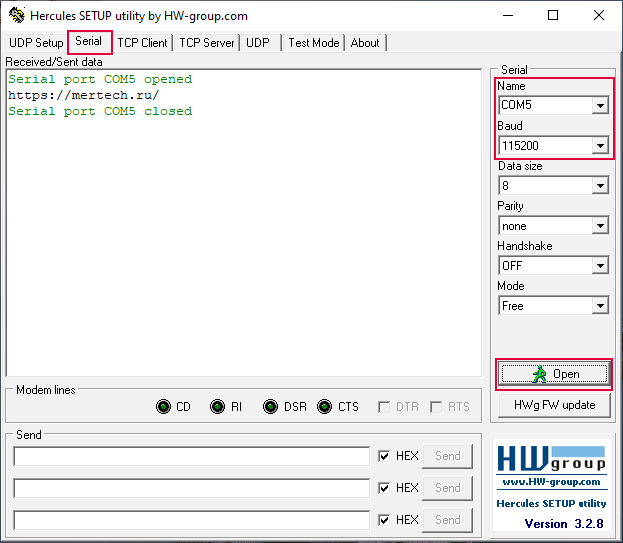Click the HW group logo

(x=552, y=460)
